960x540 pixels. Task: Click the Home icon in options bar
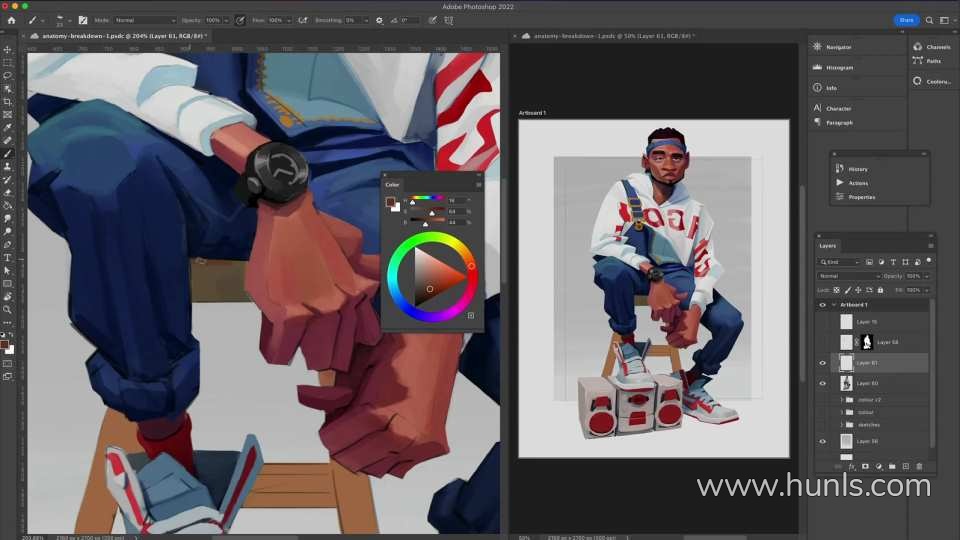[11, 20]
